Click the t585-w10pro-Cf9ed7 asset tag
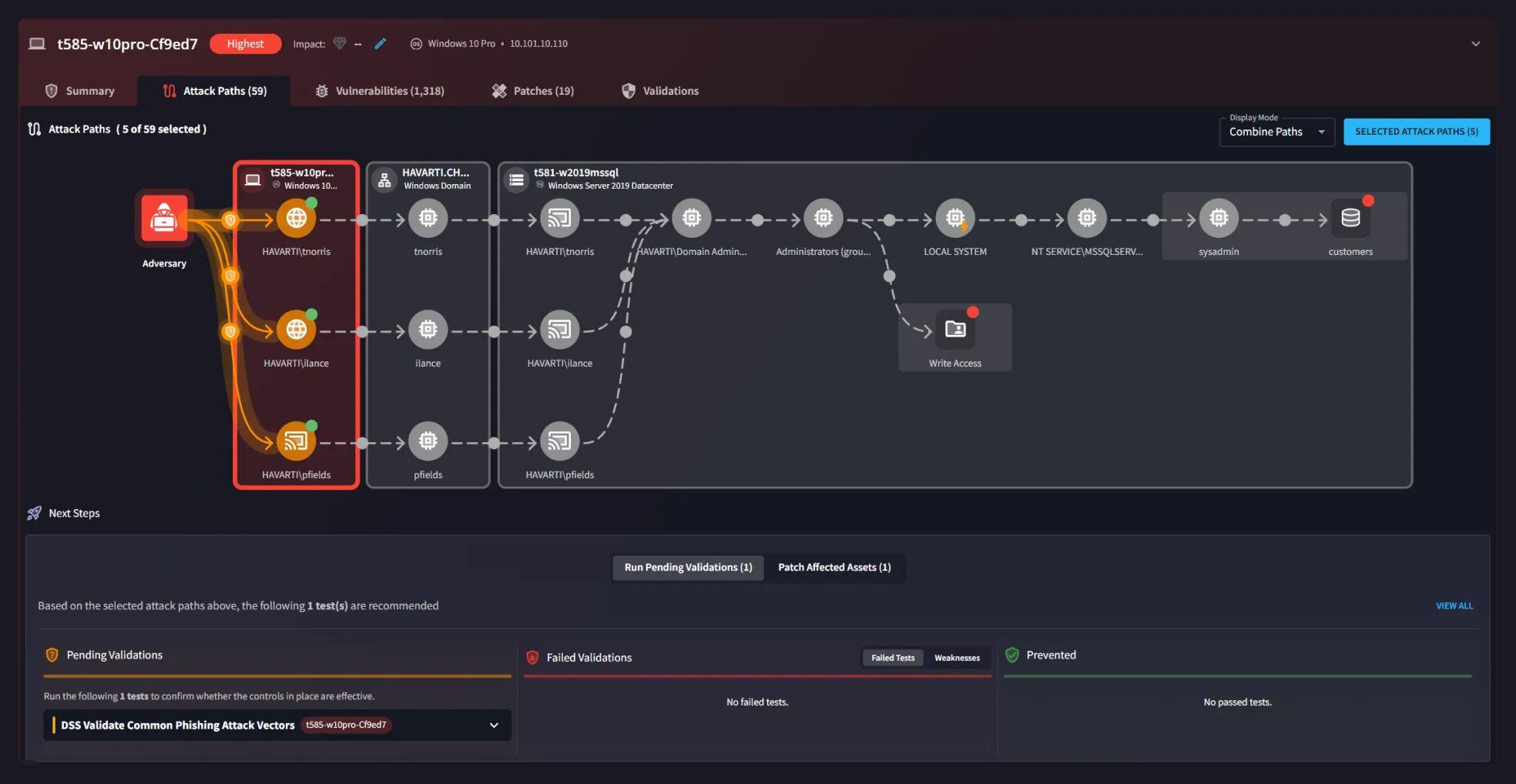 [346, 725]
